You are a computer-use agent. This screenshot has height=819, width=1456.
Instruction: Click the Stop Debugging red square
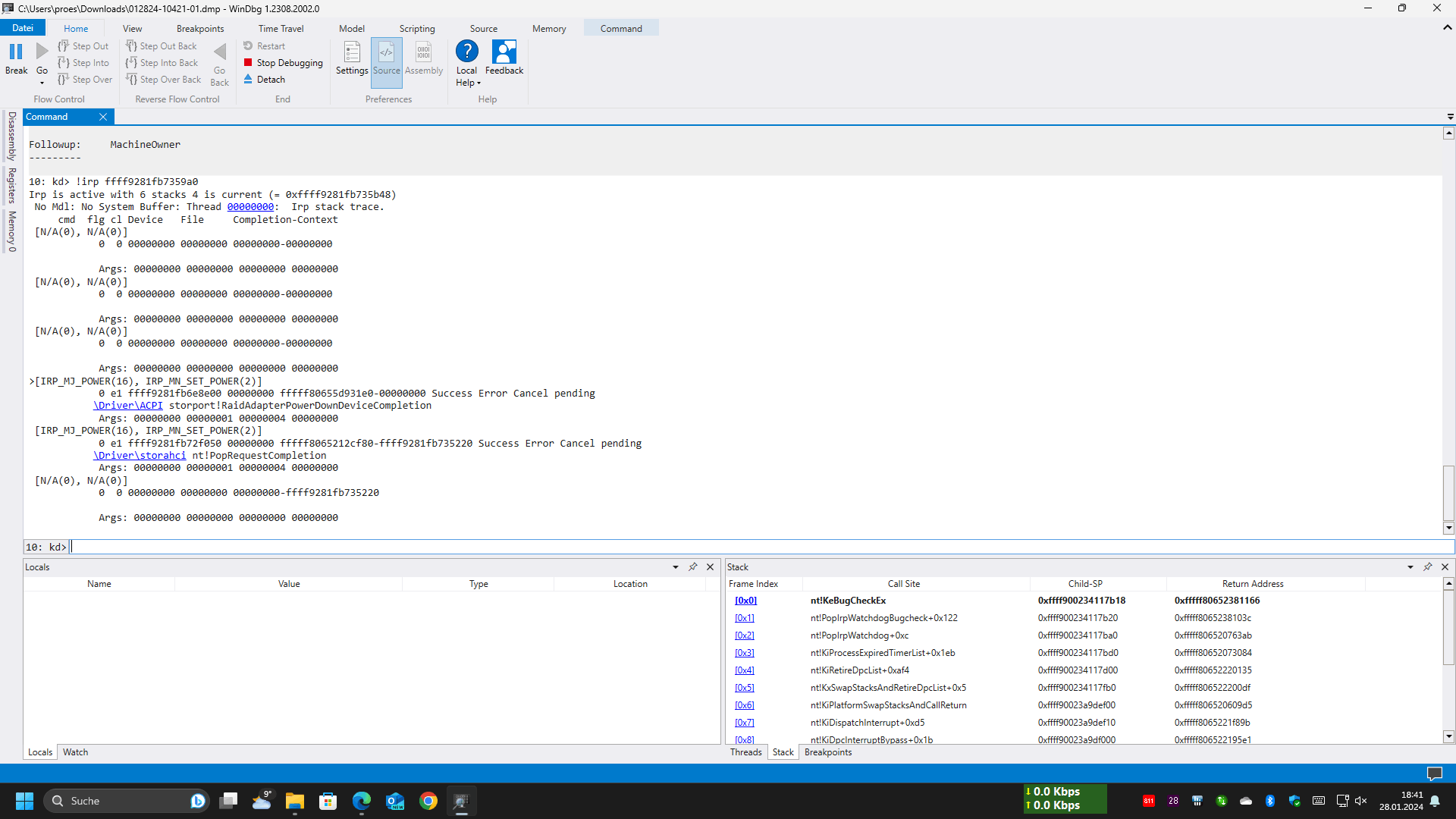coord(248,63)
